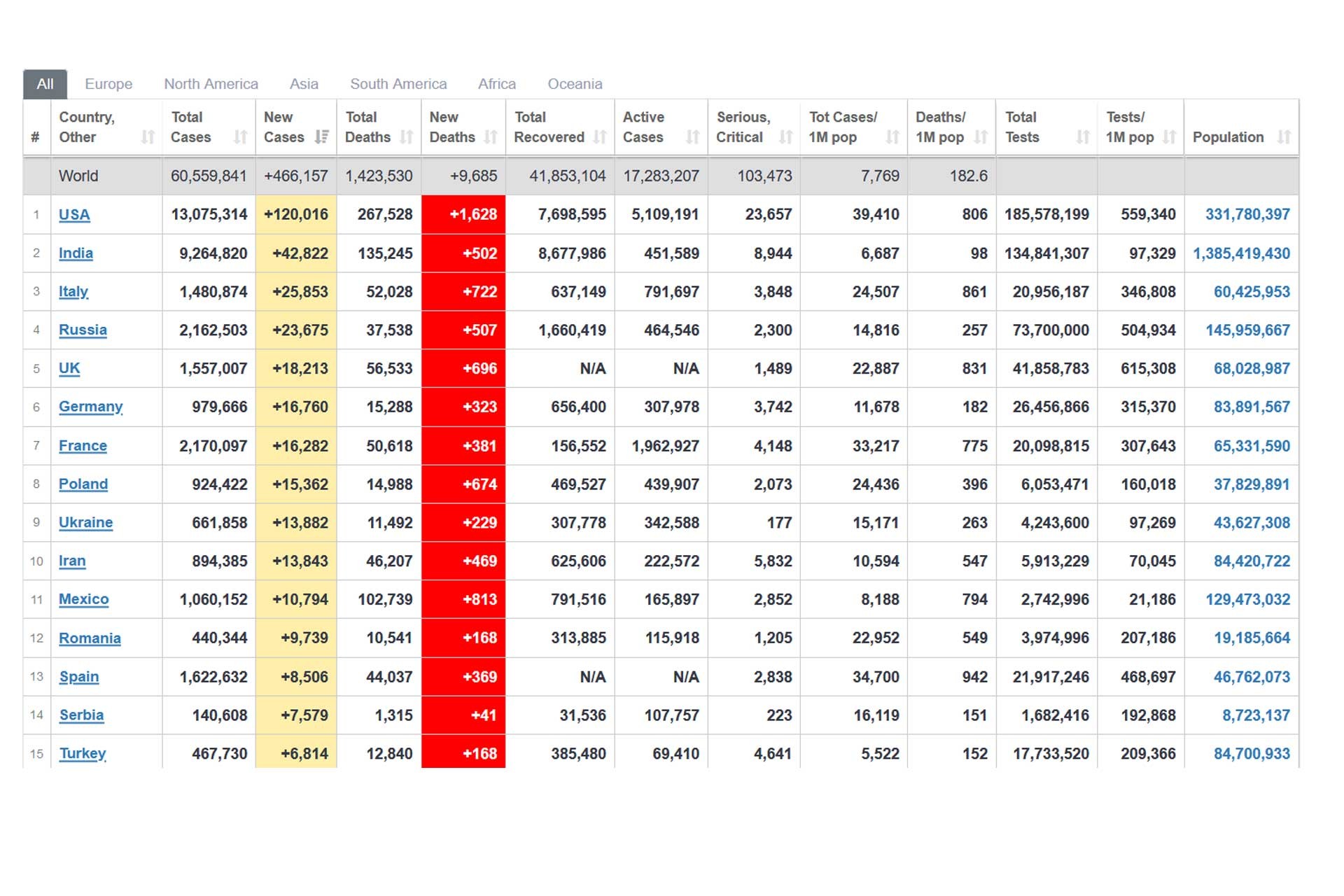1344x896 pixels.
Task: Select USA new cases +120,016 cell
Action: [296, 215]
